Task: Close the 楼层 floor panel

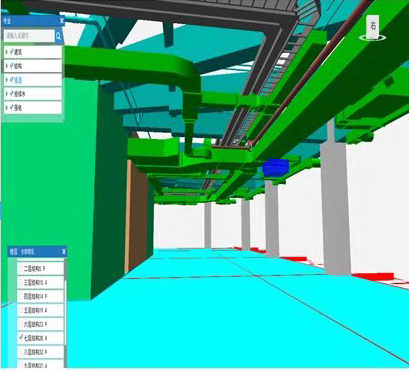Action: pos(64,251)
